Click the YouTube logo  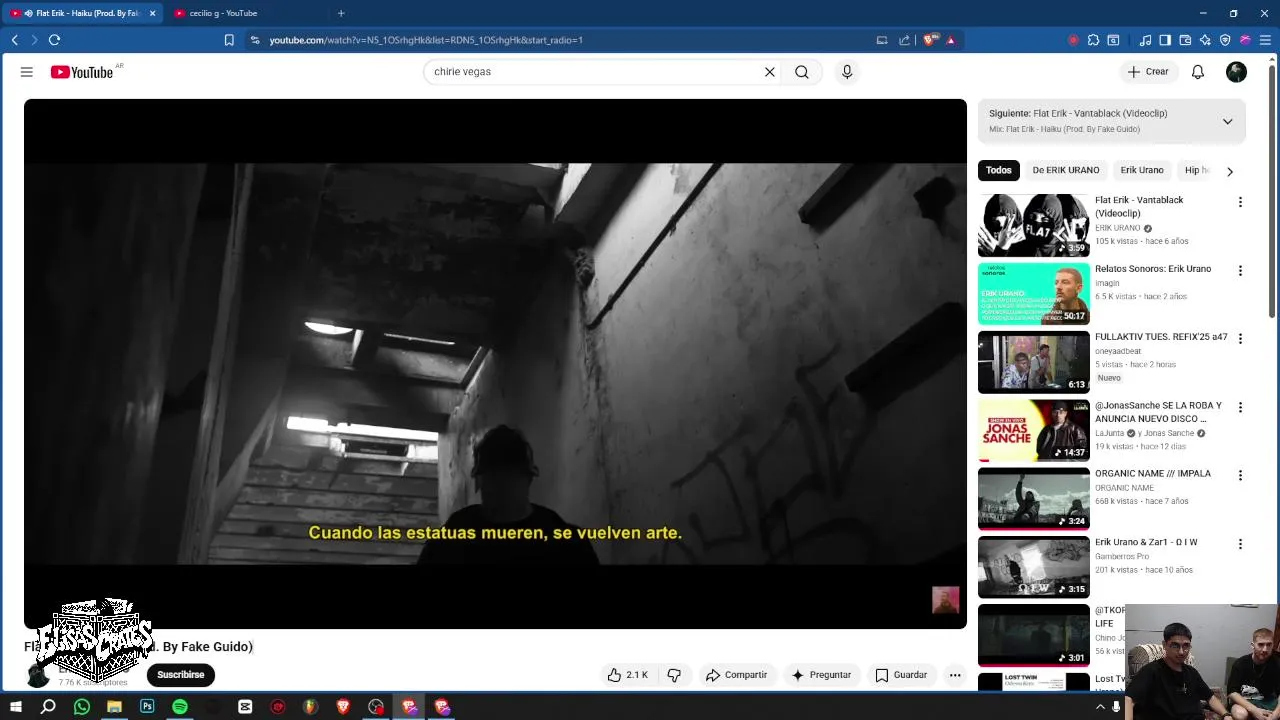pos(82,72)
